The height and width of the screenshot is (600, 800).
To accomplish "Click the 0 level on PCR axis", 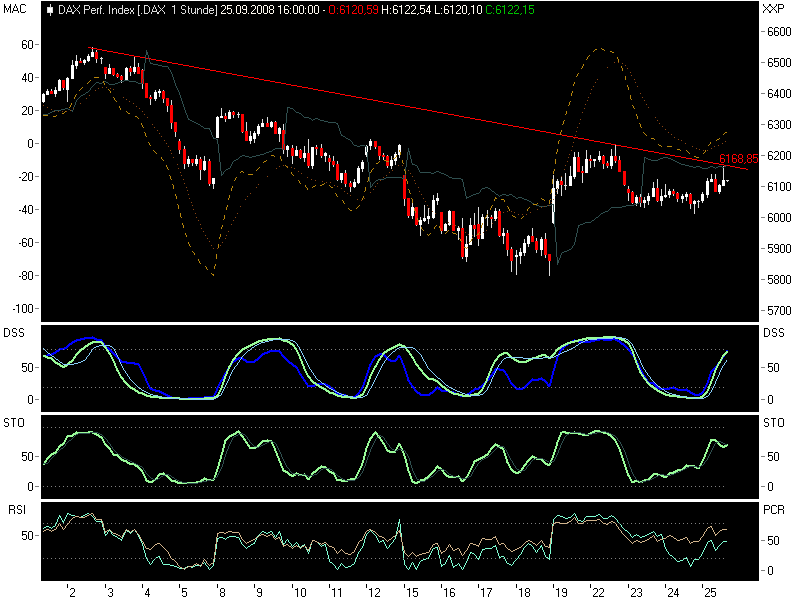I will click(x=770, y=570).
